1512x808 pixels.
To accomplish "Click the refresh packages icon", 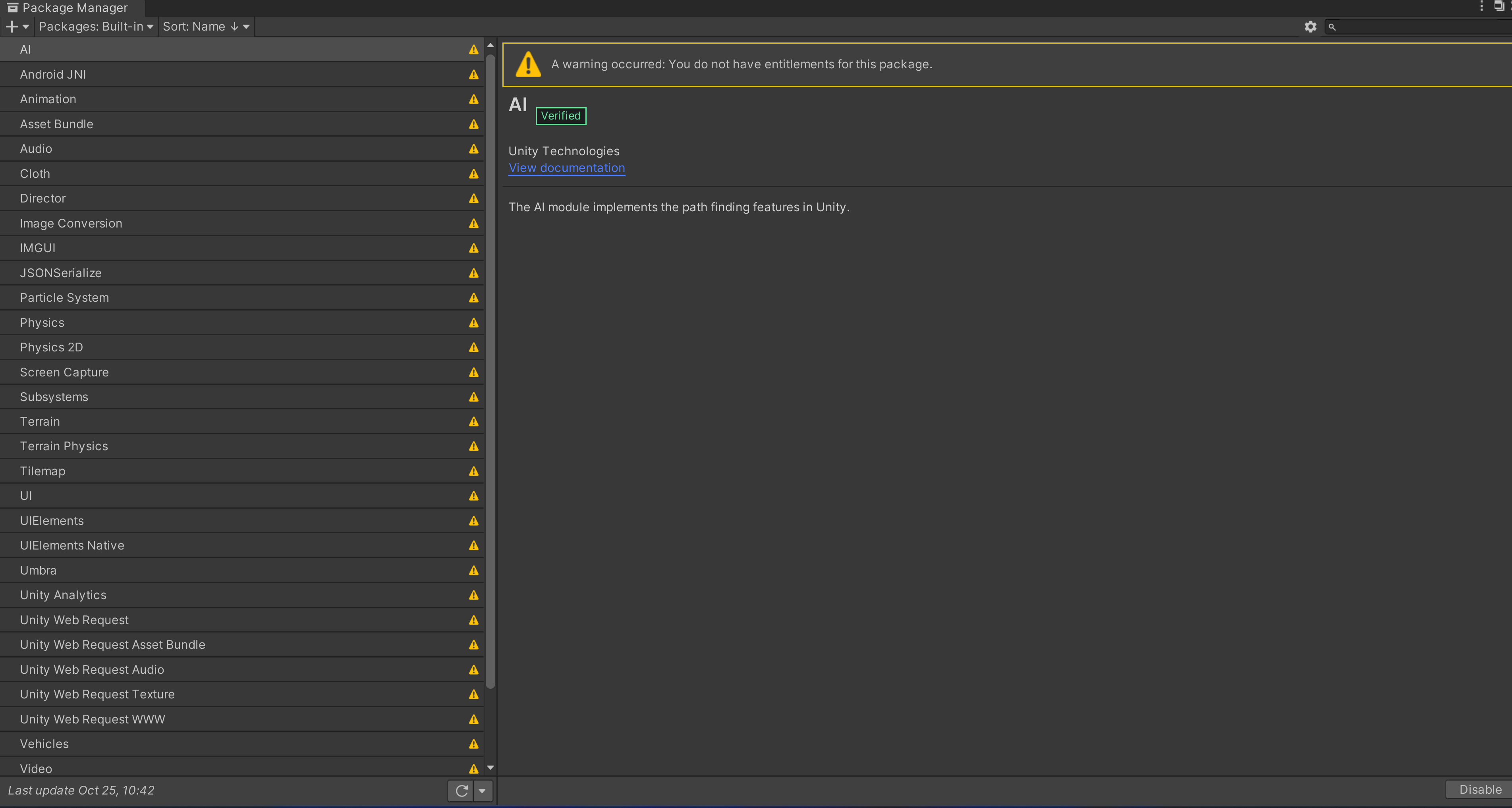I will tap(461, 791).
